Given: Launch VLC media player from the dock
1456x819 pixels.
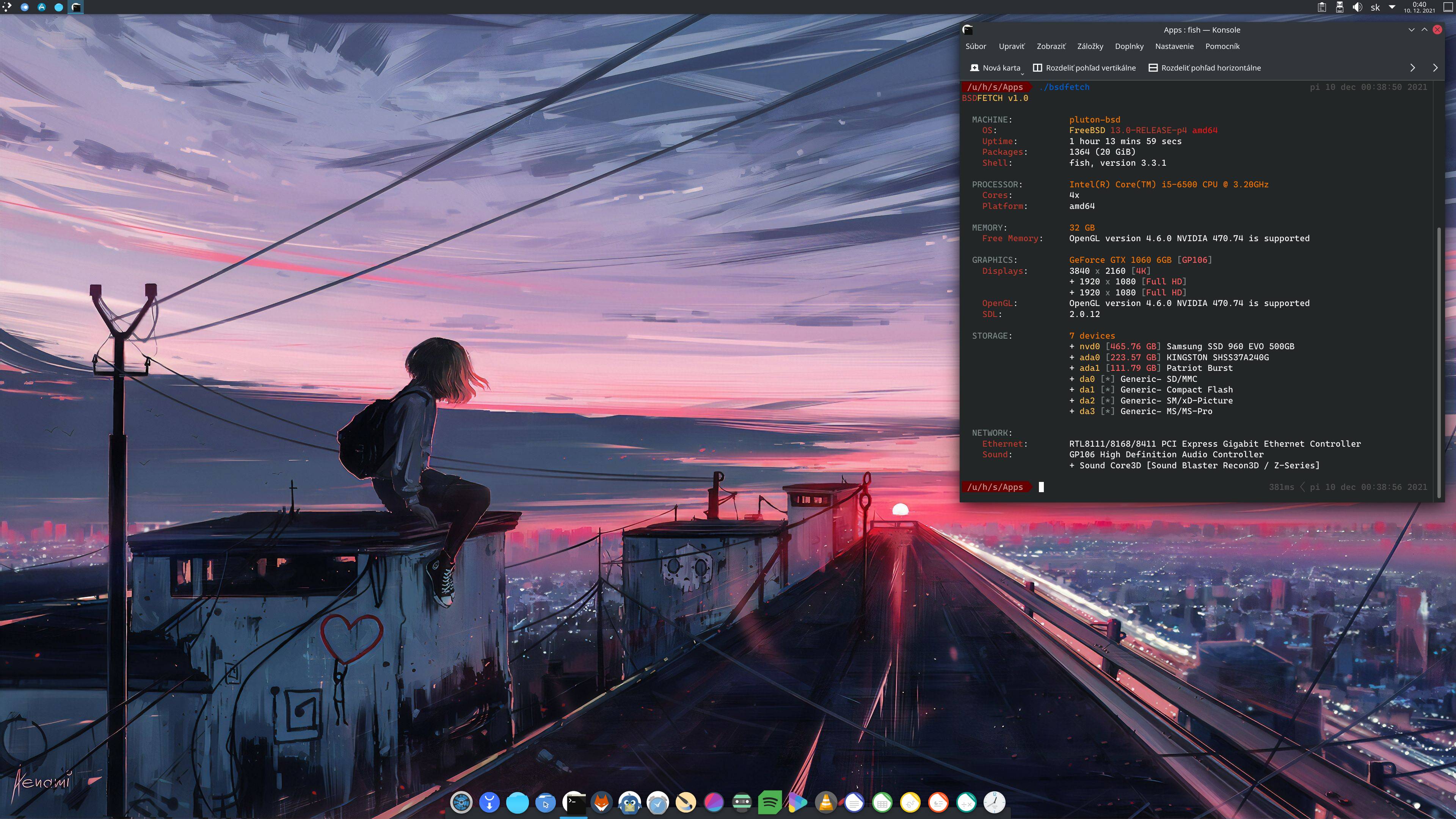Looking at the screenshot, I should tap(826, 802).
